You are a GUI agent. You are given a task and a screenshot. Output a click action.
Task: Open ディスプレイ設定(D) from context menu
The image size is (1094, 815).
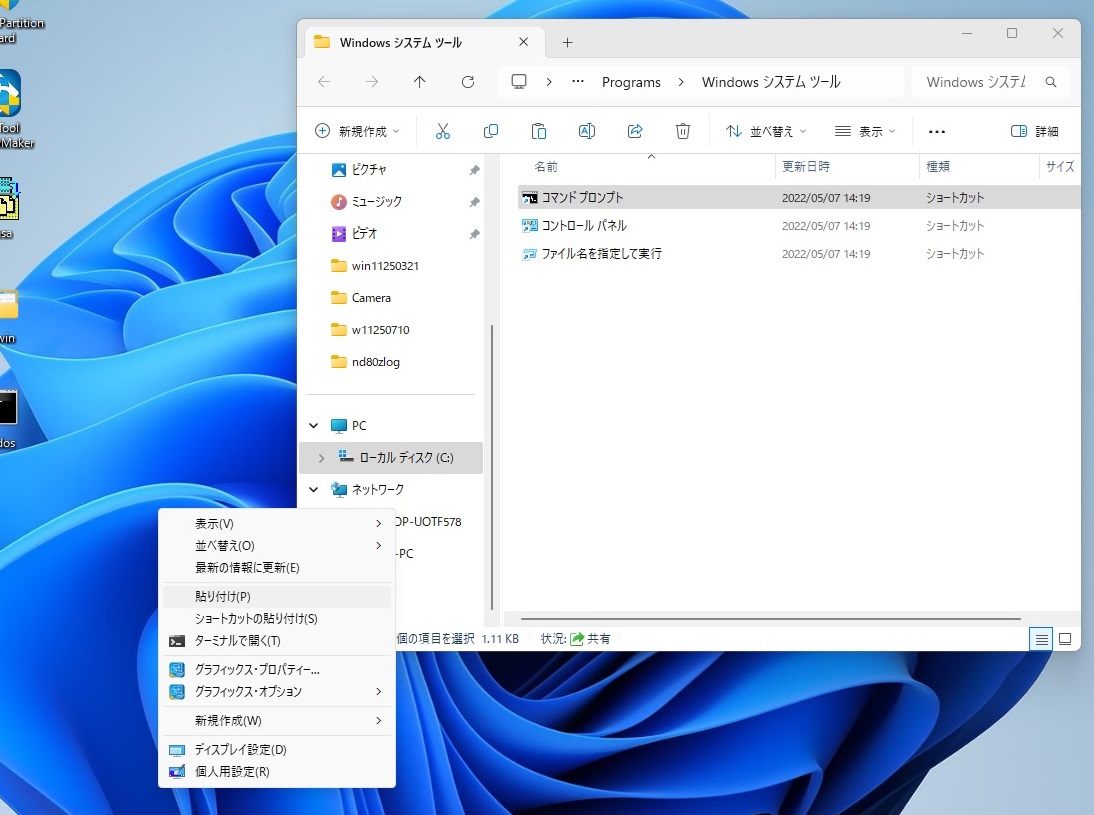[x=277, y=749]
